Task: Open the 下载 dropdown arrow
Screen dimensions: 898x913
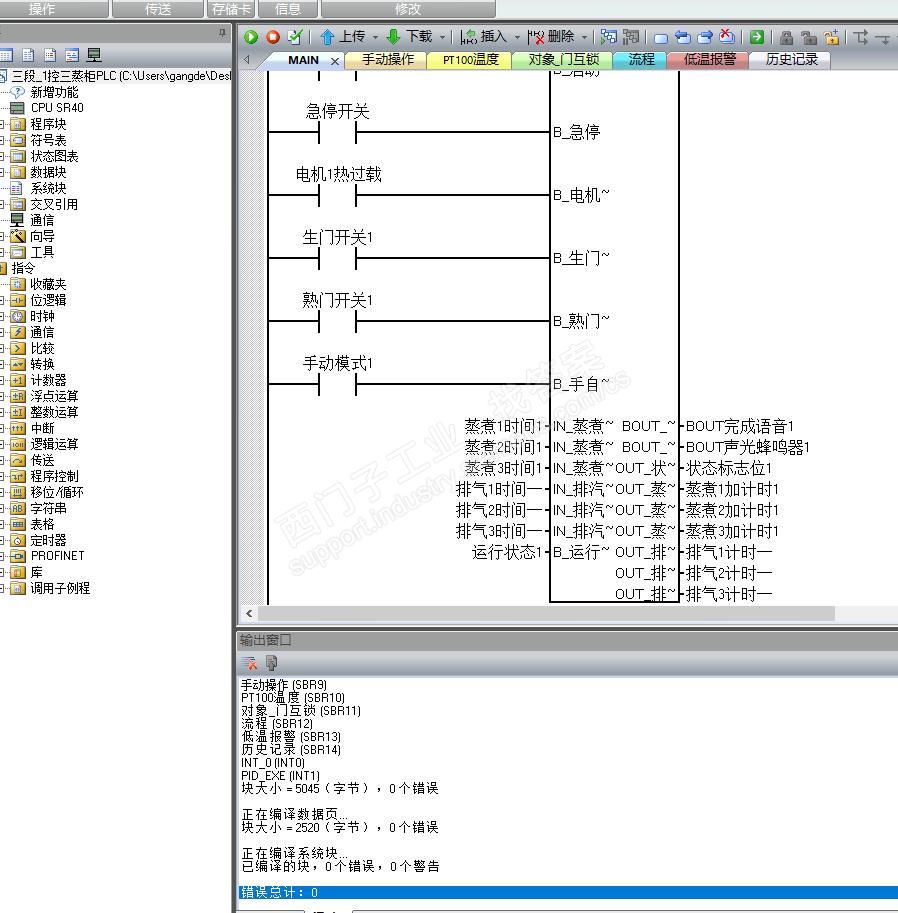Action: click(443, 37)
